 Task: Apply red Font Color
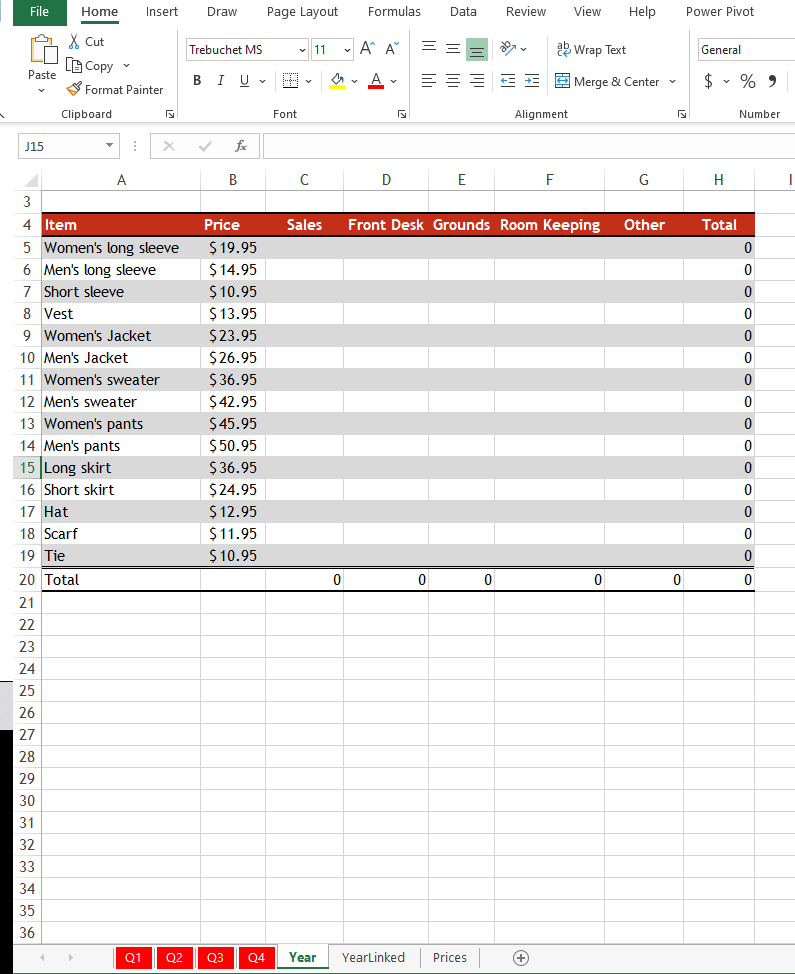click(376, 81)
